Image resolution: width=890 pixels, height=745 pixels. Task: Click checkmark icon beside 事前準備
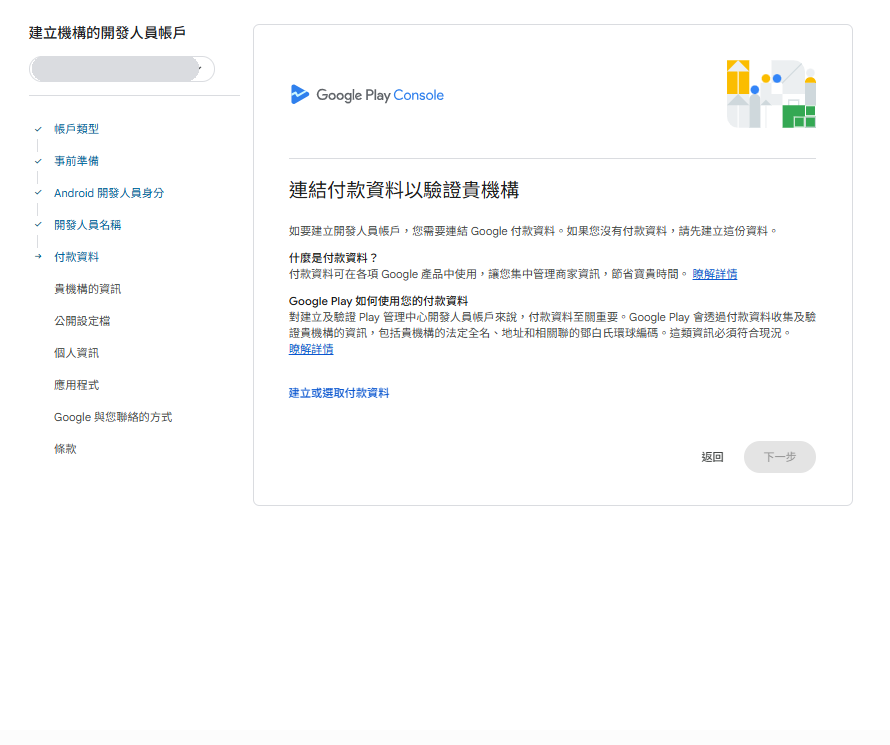pyautogui.click(x=38, y=161)
